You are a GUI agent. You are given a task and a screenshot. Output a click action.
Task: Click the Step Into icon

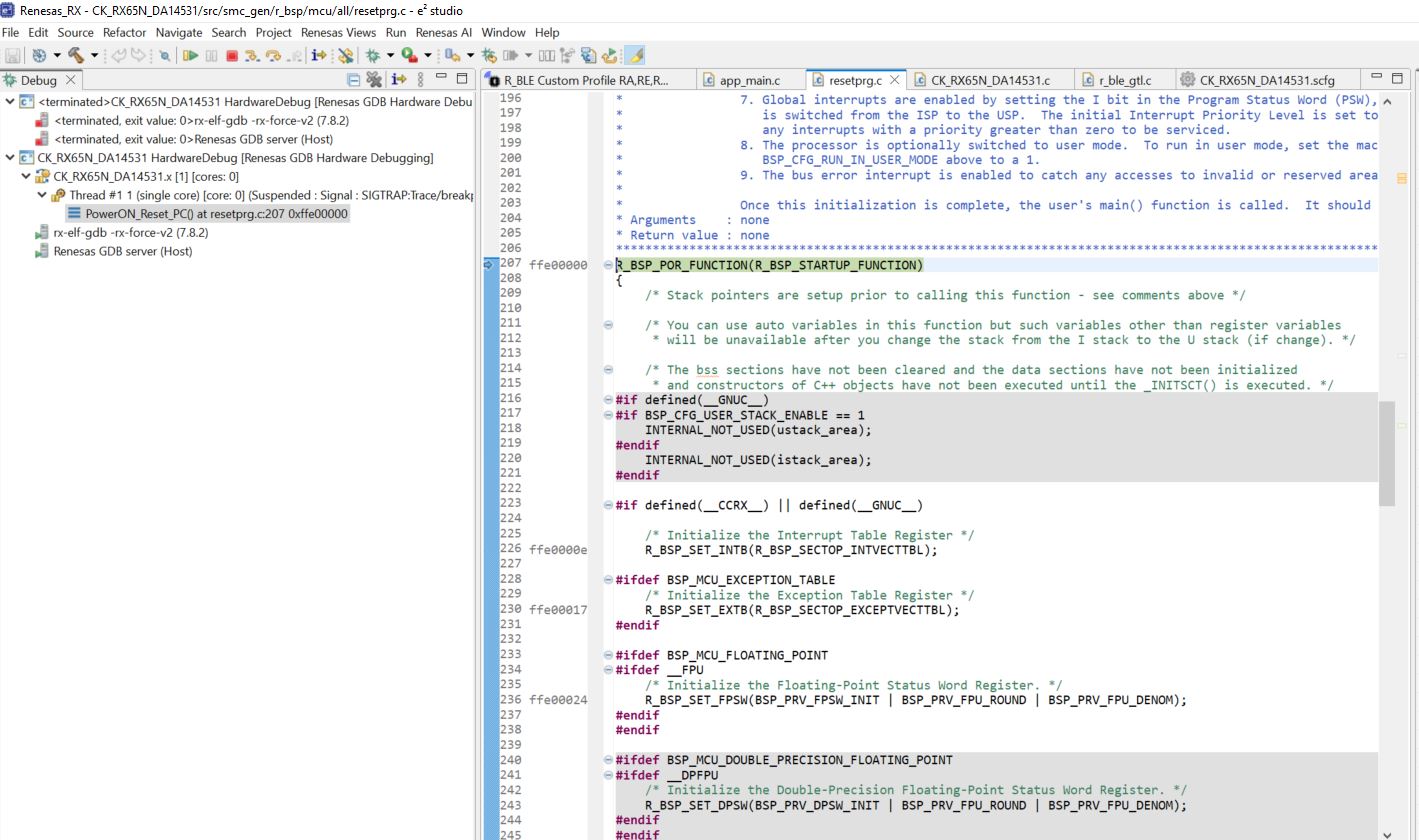tap(252, 56)
